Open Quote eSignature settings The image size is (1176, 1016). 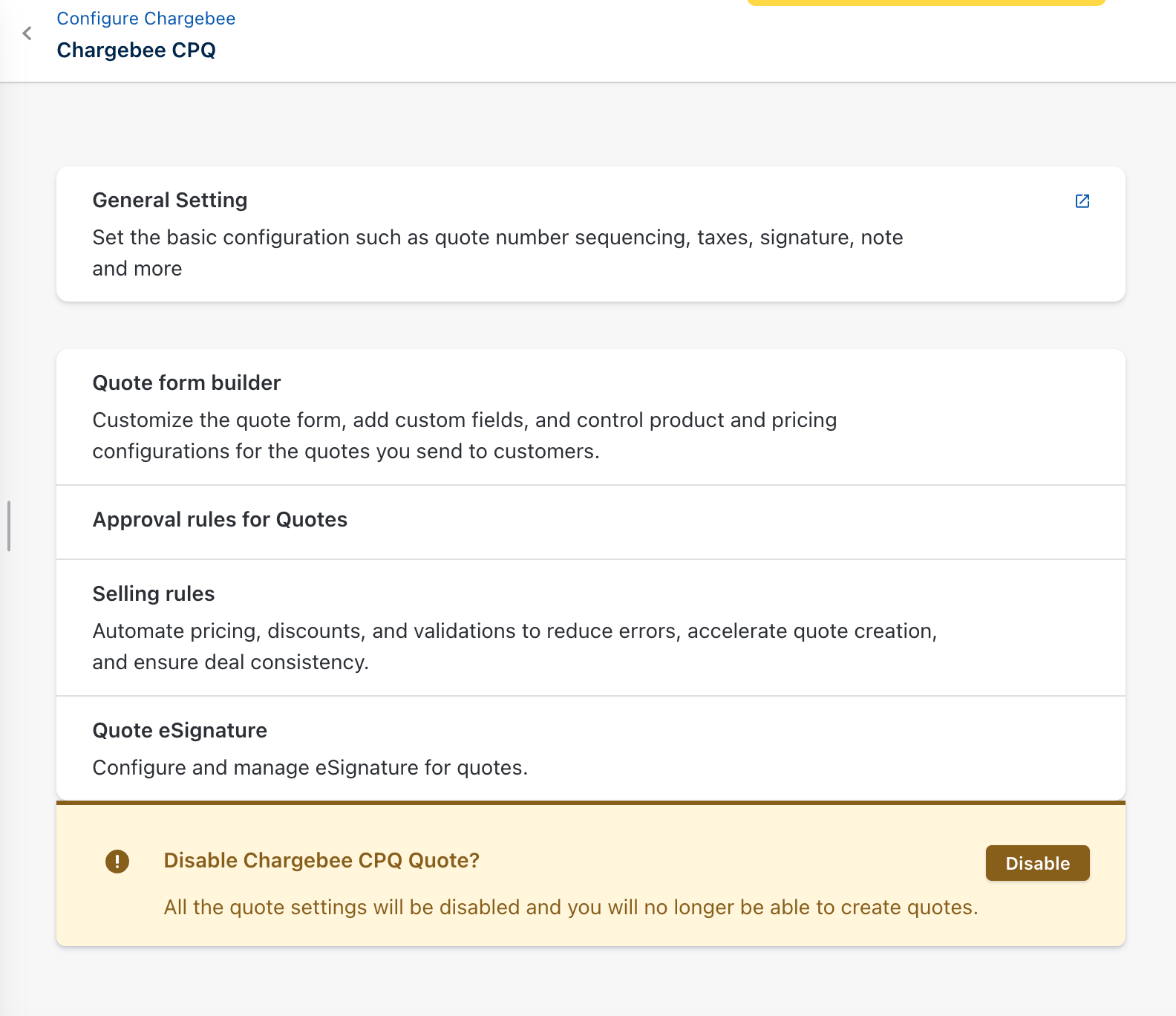coord(591,749)
